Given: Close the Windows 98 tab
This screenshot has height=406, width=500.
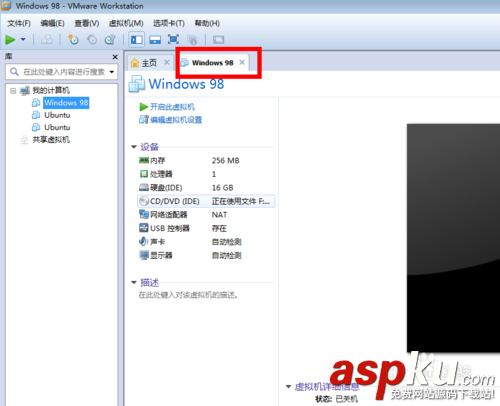Looking at the screenshot, I should pyautogui.click(x=242, y=62).
